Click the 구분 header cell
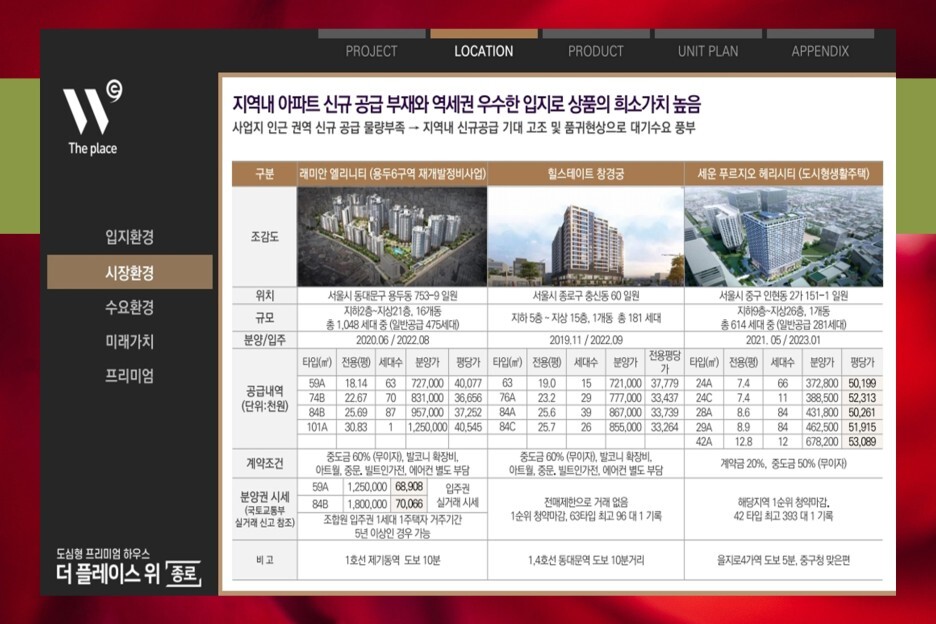The width and height of the screenshot is (936, 624). click(x=264, y=174)
